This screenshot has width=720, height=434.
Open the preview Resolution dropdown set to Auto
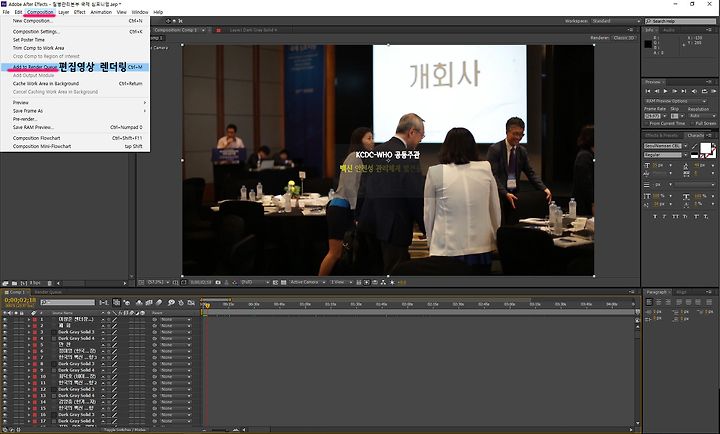(x=701, y=116)
